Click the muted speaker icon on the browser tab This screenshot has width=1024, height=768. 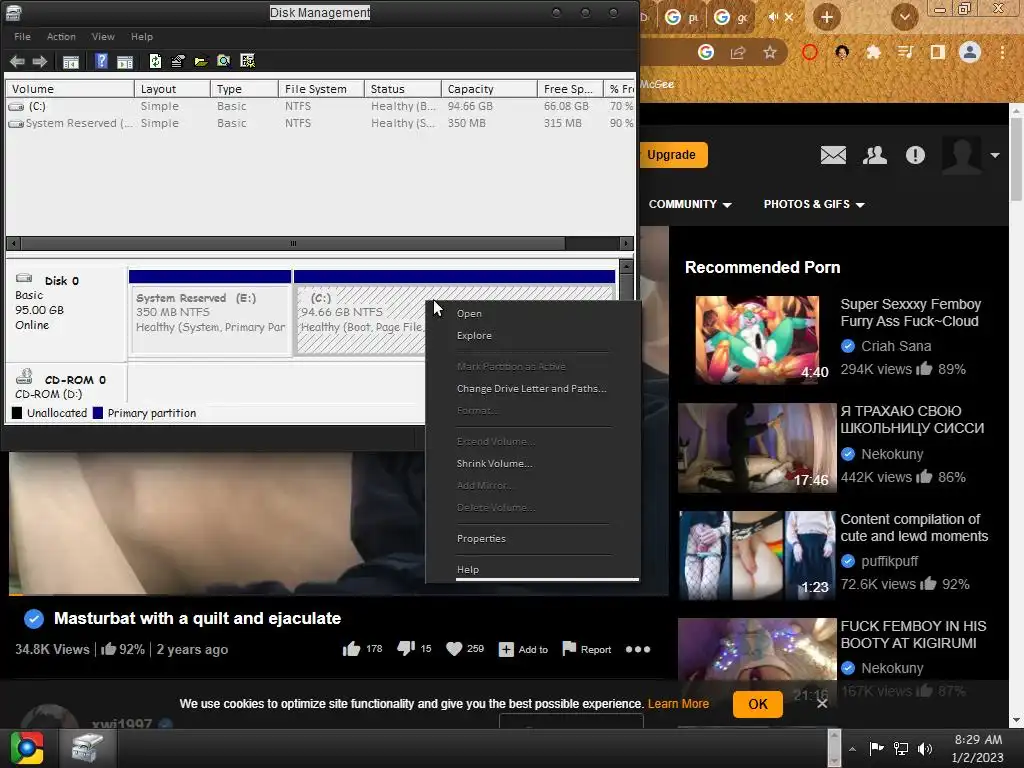[773, 17]
